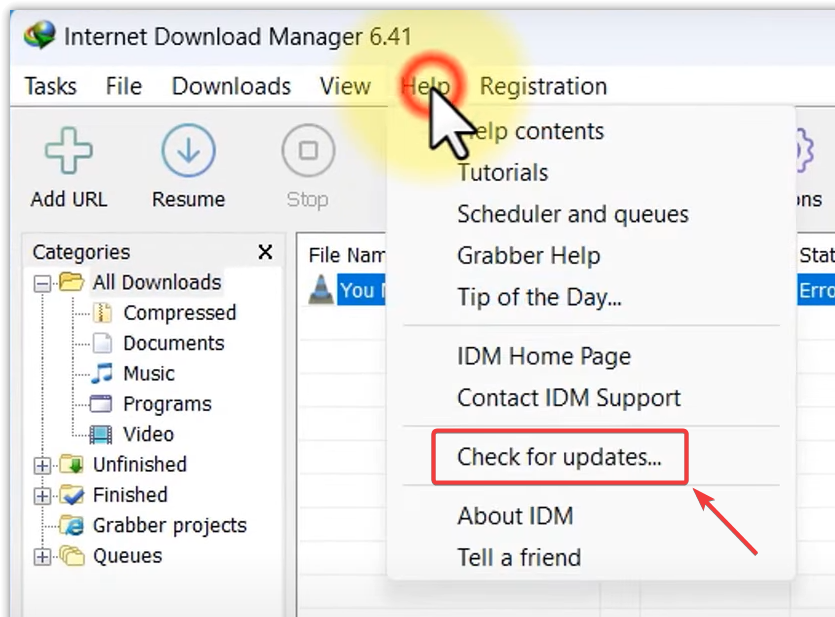Click the greyed Stop toolbar icon

coord(308,151)
